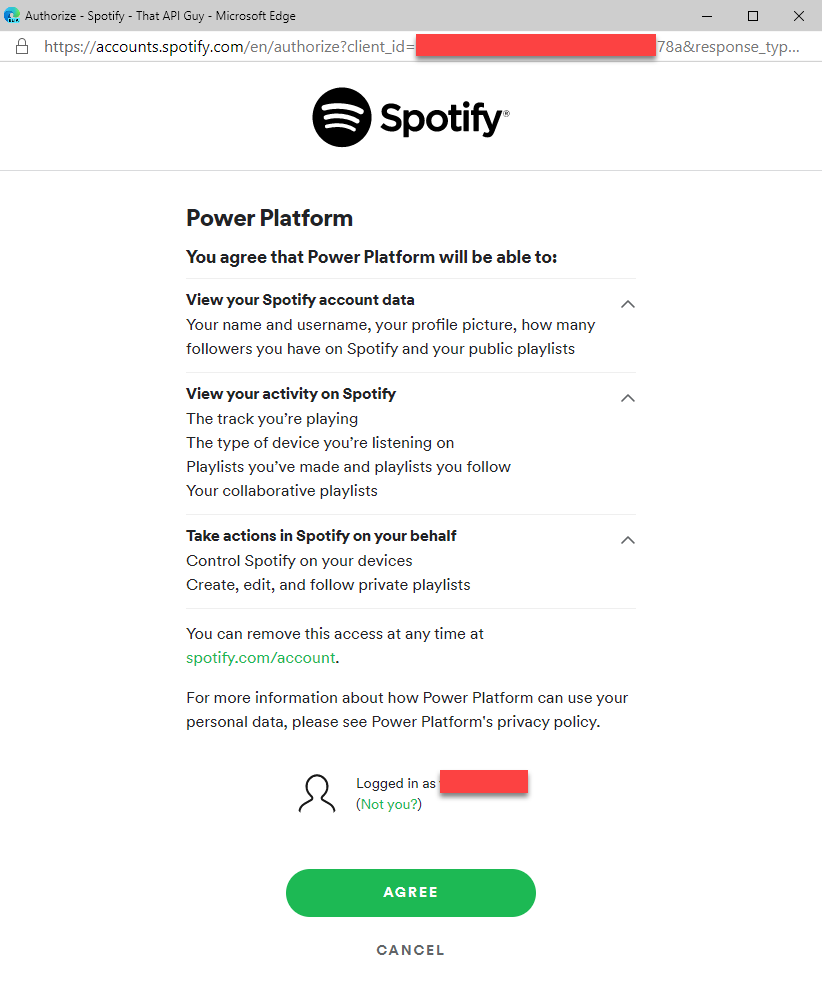This screenshot has height=999, width=822.
Task: Maximize the Authorize Spotify window
Action: [753, 16]
